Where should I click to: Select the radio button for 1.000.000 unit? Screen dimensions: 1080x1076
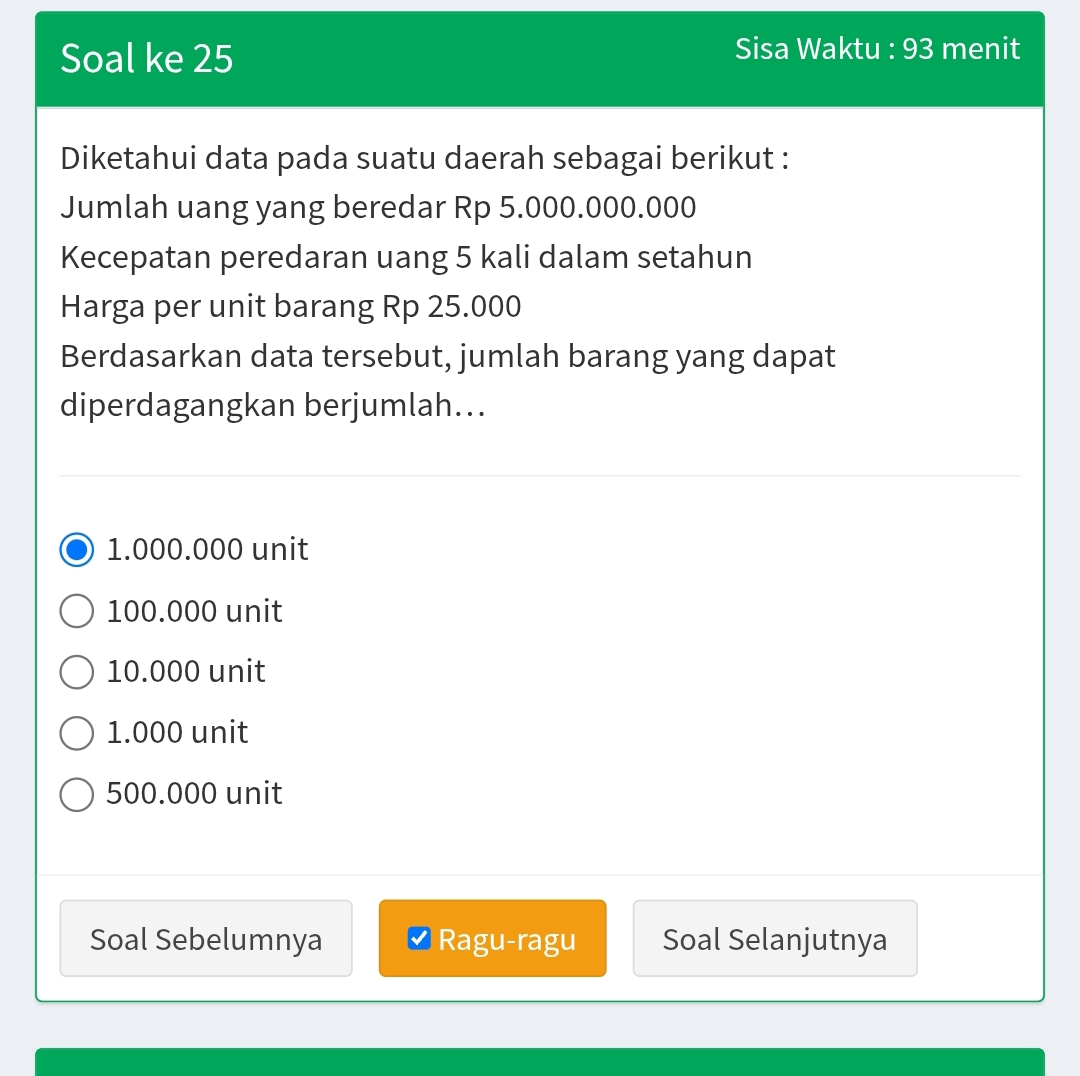pyautogui.click(x=77, y=550)
